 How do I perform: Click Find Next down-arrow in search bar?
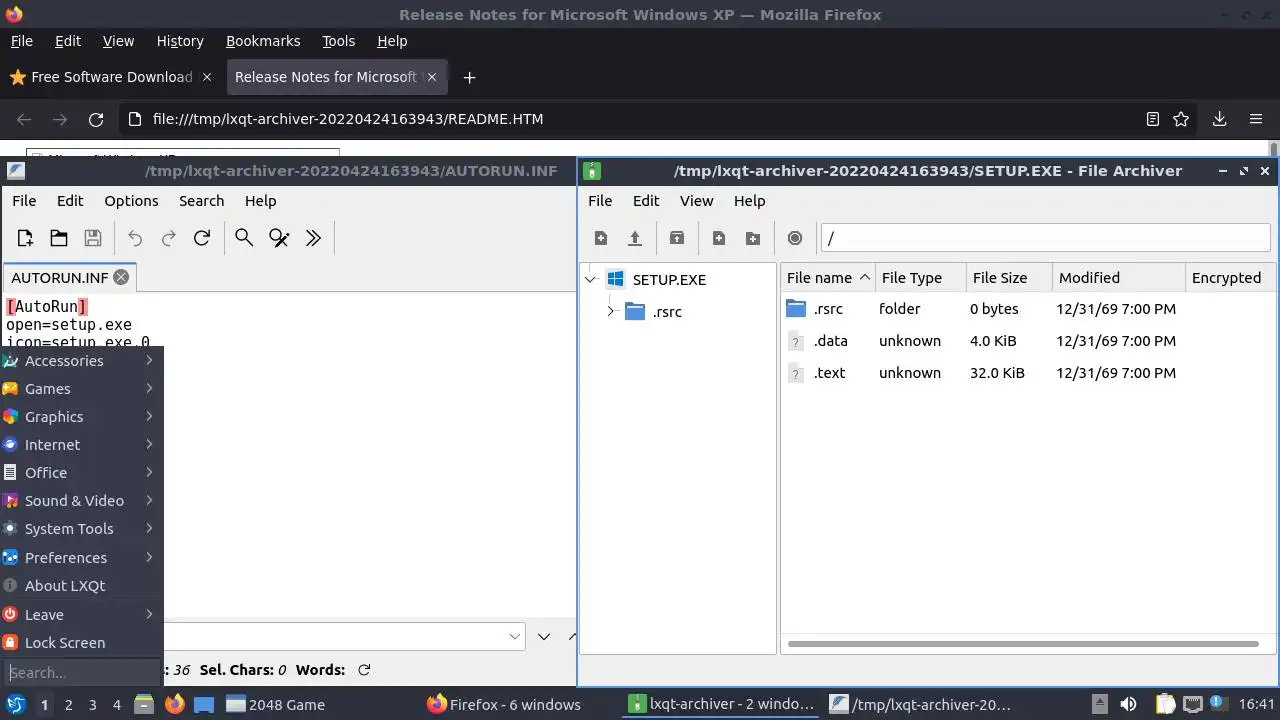(544, 636)
